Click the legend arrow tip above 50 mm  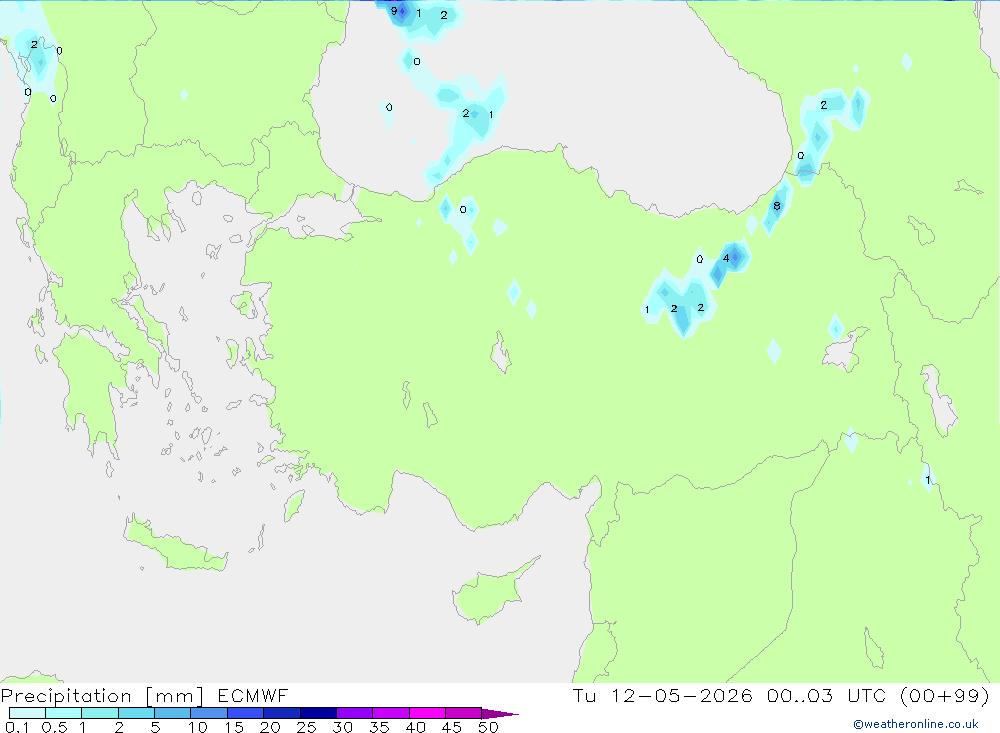click(x=501, y=714)
